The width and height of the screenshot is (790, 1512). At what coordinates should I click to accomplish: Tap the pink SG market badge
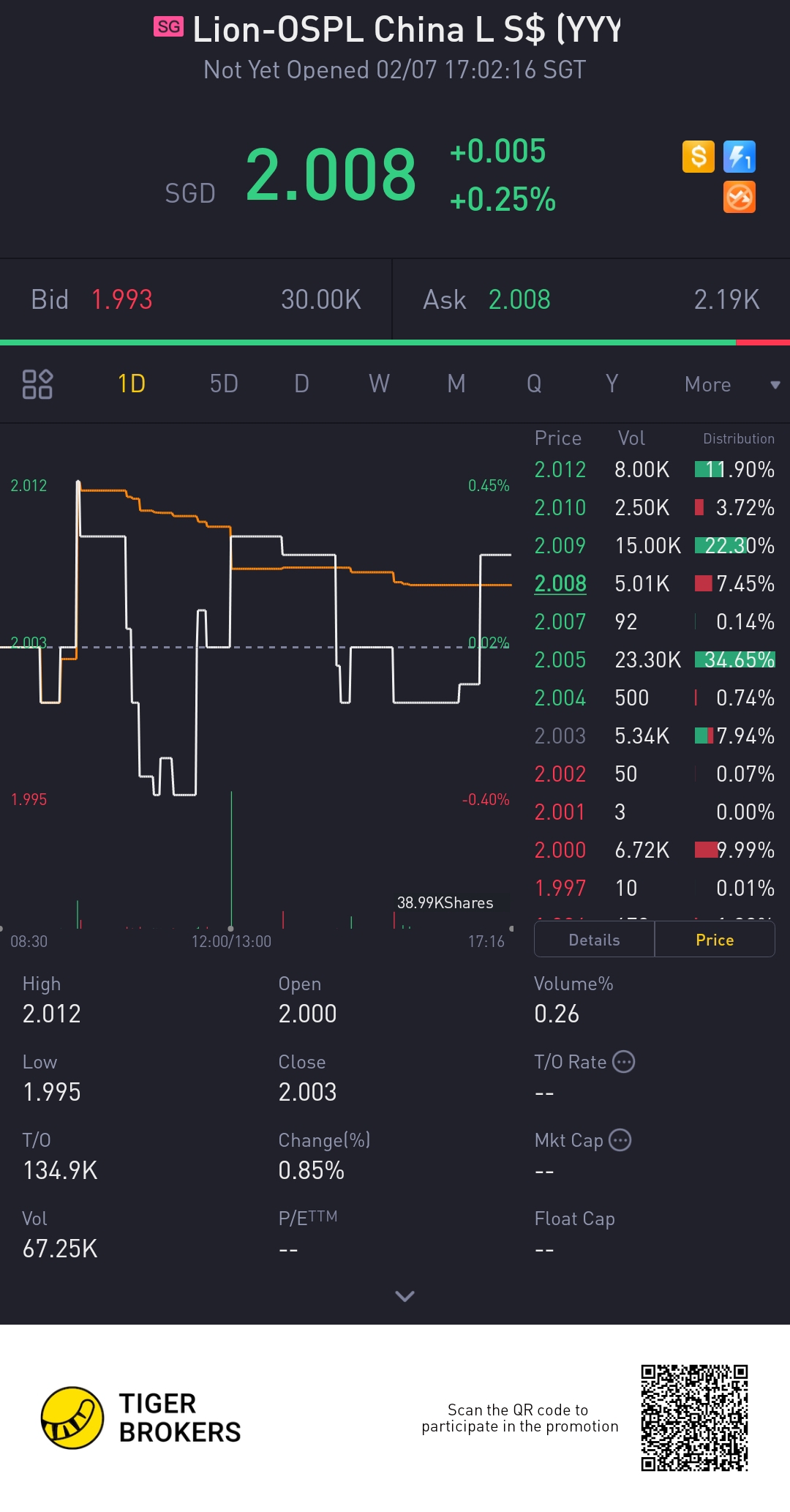tap(168, 27)
